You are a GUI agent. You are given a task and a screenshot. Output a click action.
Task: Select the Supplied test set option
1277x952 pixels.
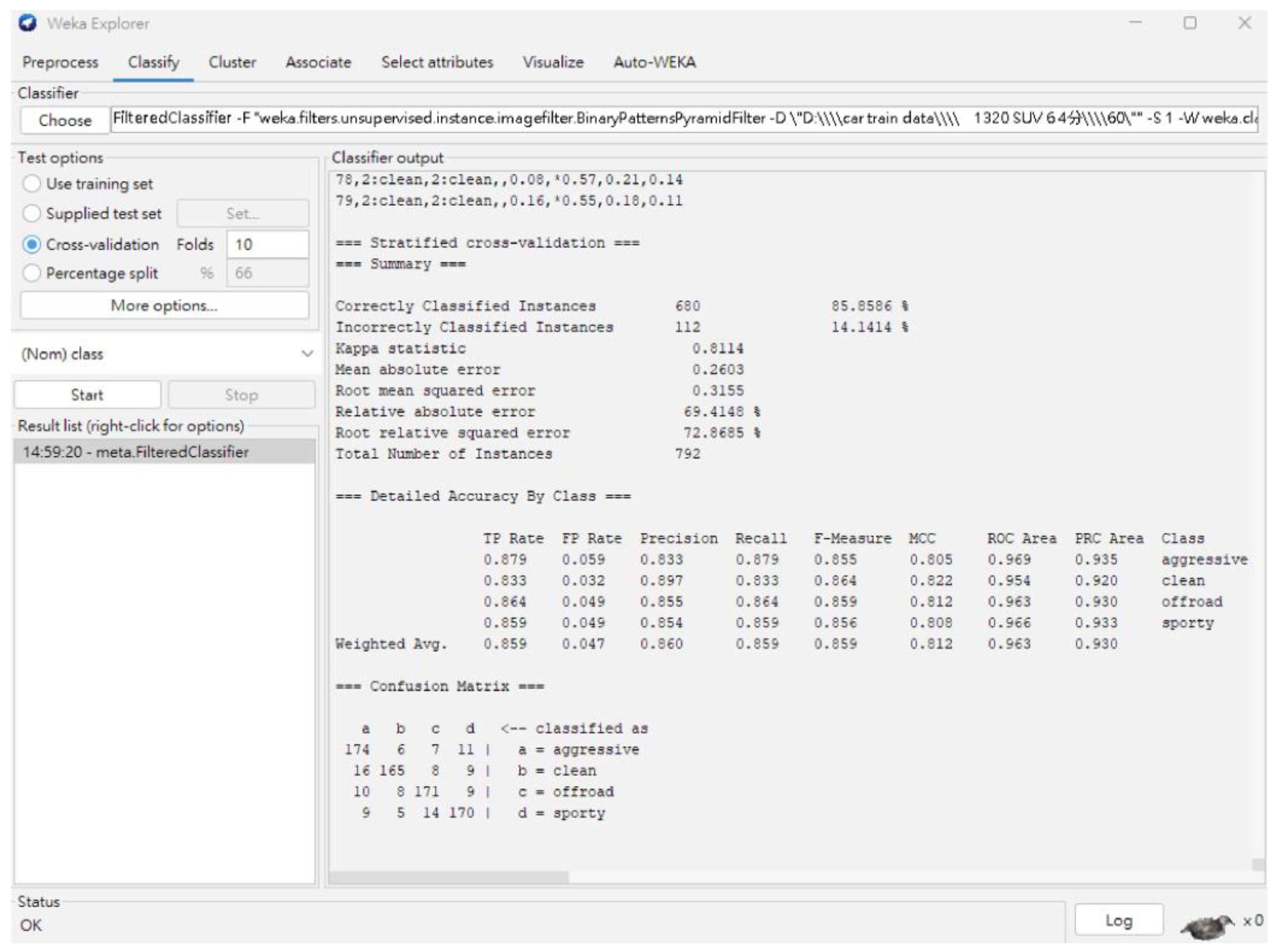point(32,213)
